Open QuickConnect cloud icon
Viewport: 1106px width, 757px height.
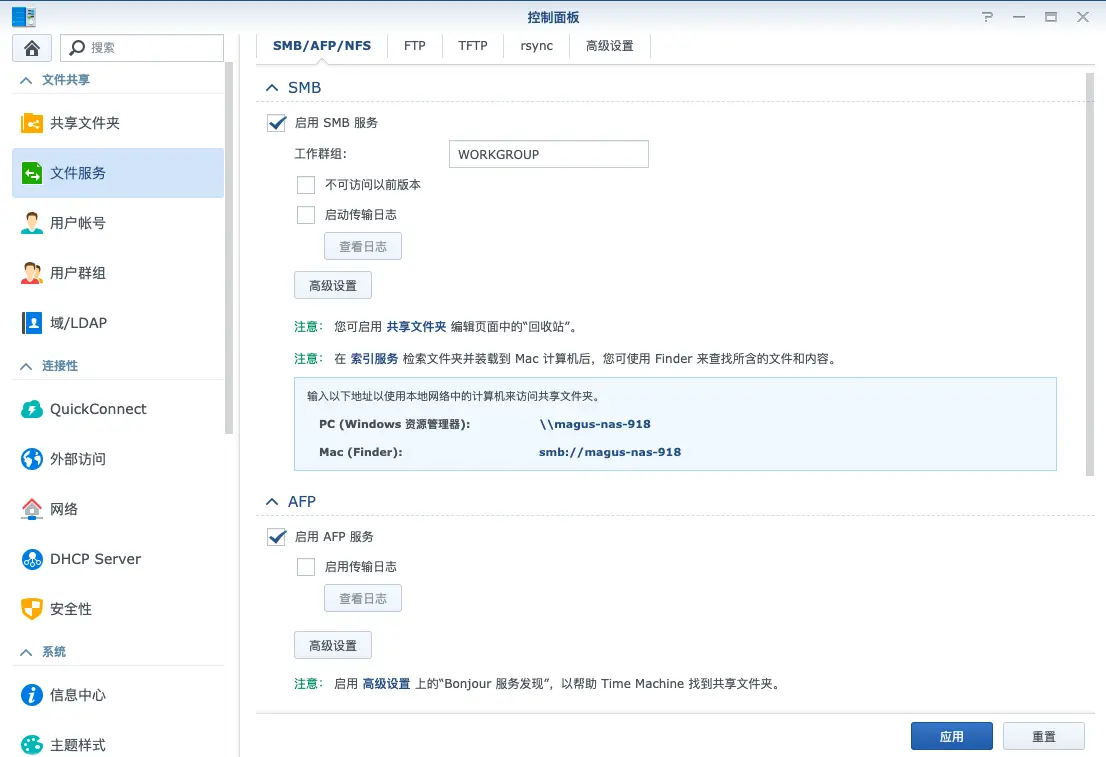(x=32, y=409)
